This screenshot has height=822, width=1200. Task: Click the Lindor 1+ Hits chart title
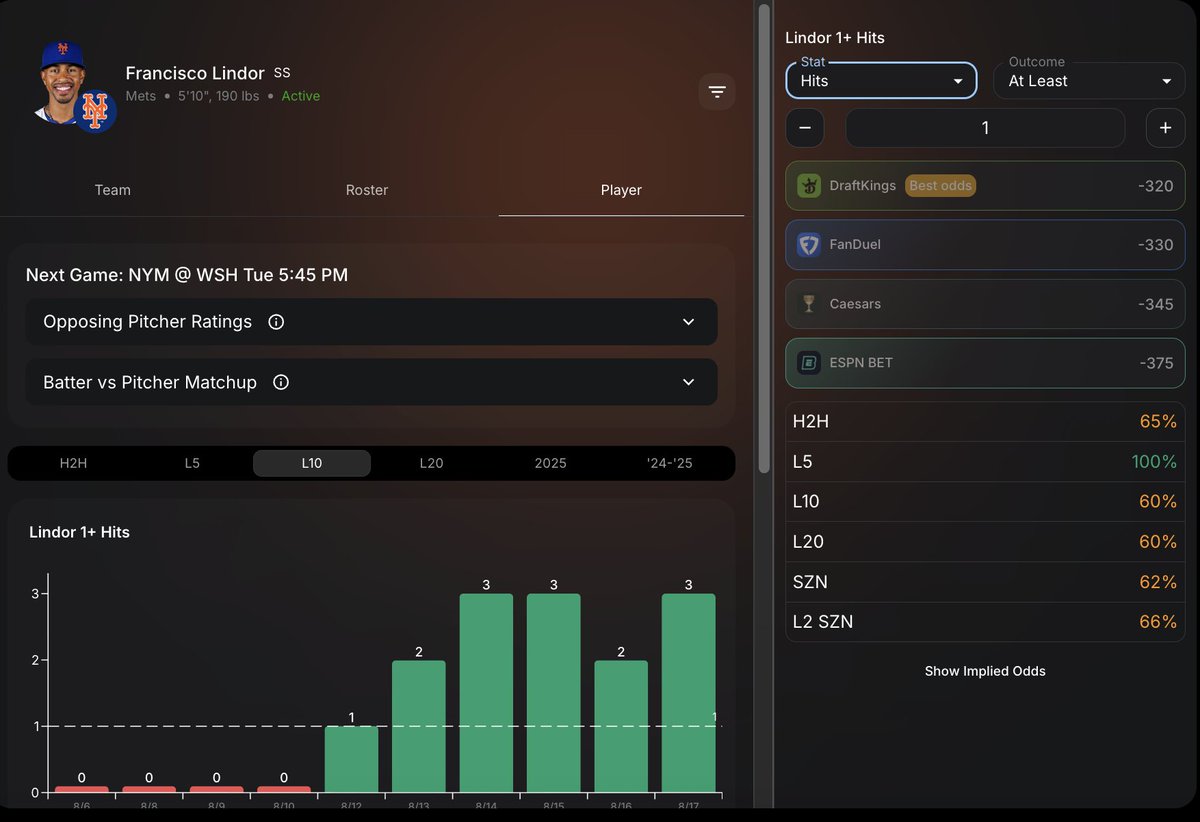pyautogui.click(x=80, y=532)
